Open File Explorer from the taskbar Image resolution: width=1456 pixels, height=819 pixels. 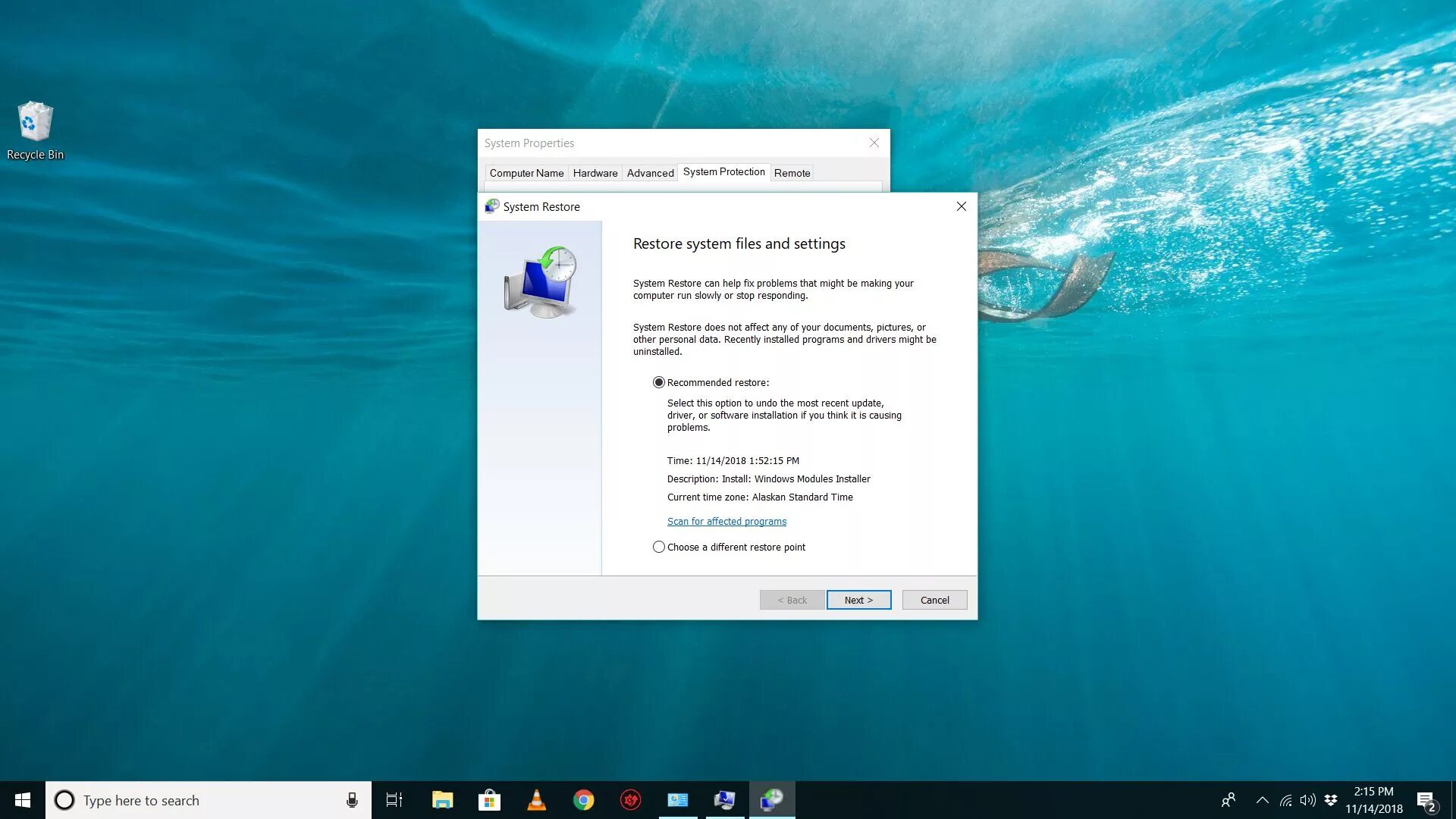(442, 800)
